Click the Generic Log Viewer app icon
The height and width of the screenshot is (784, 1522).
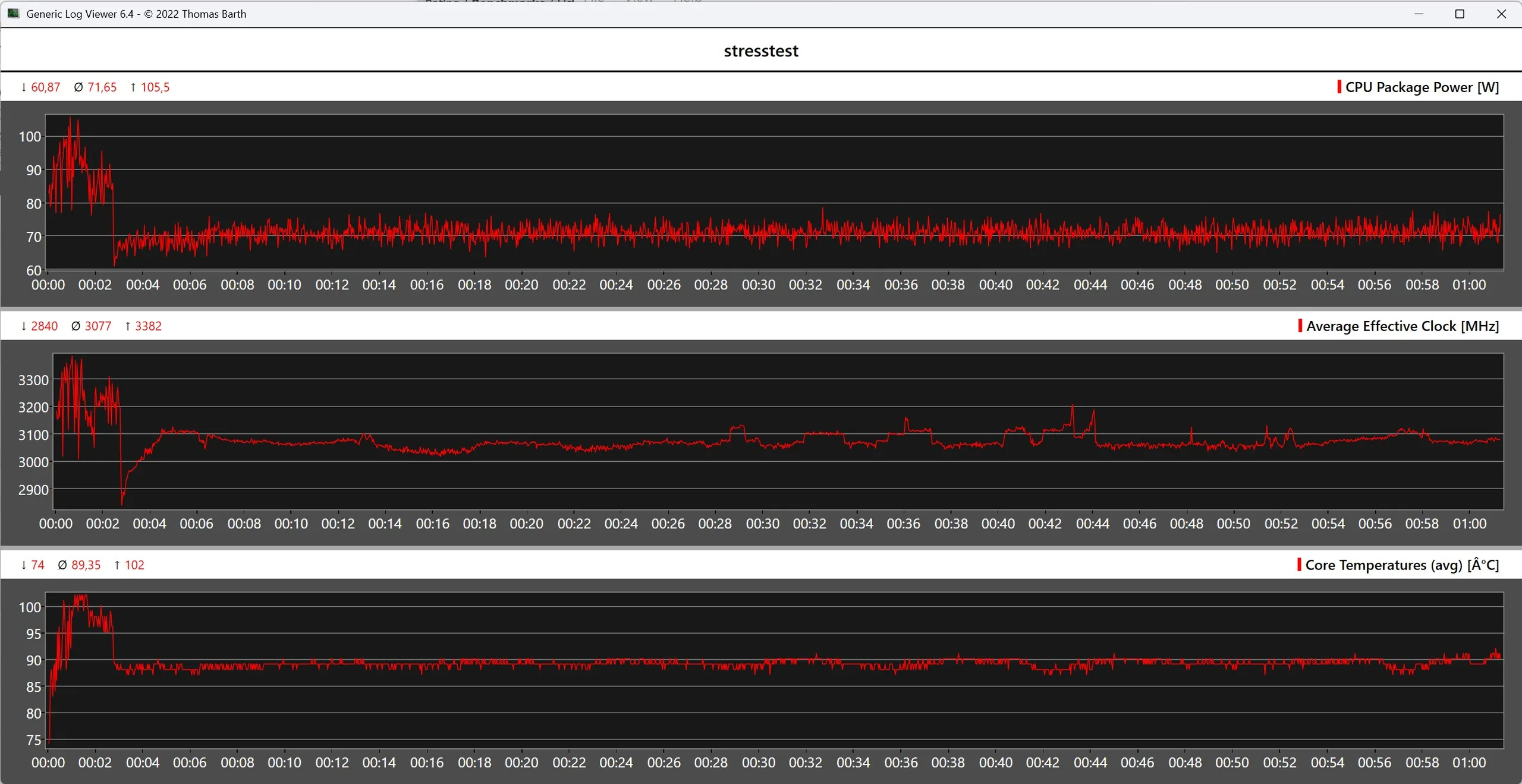(x=13, y=13)
